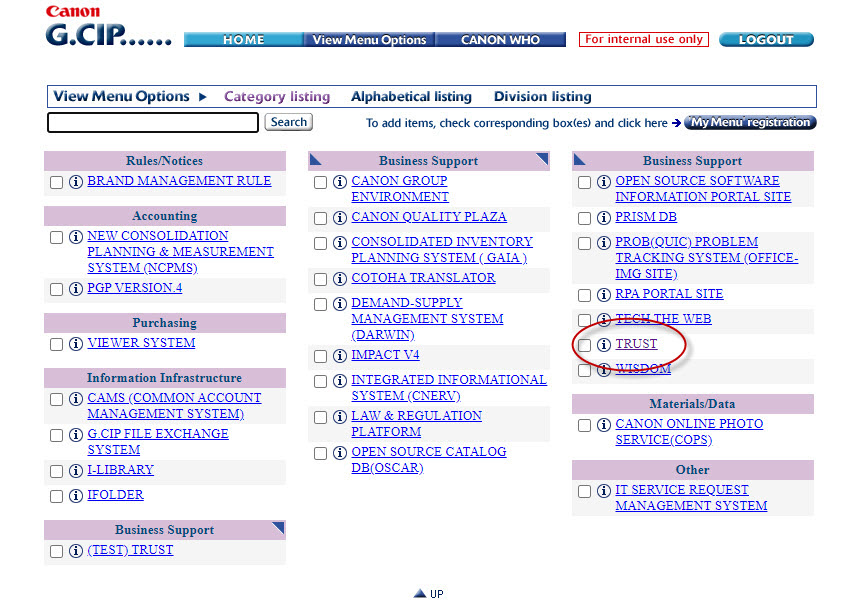
Task: Select the VIEWER SYSTEM checkbox
Action: pos(56,344)
